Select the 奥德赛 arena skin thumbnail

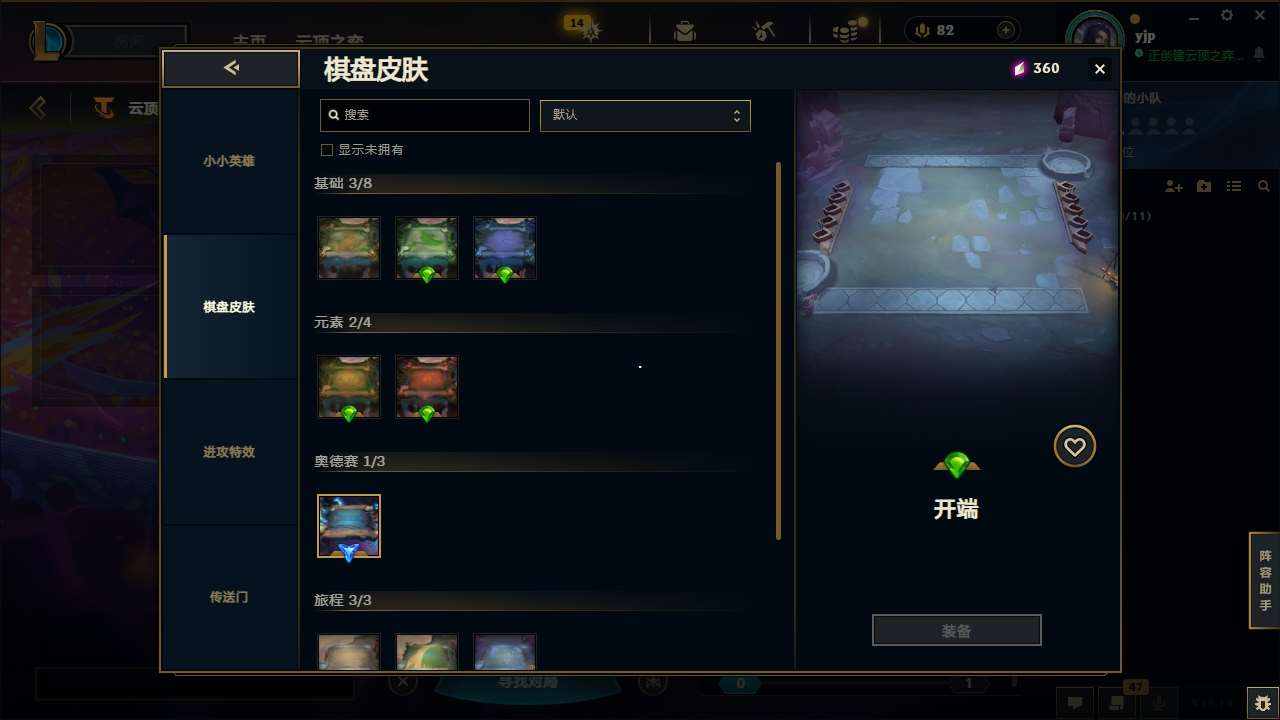point(349,526)
